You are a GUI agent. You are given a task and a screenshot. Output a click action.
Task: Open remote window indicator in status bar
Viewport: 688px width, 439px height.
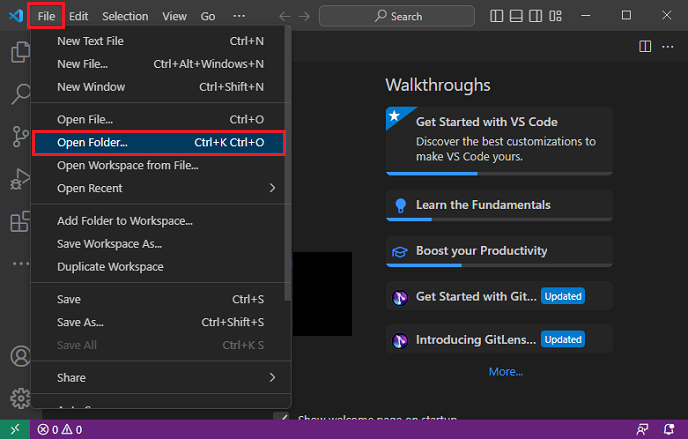tap(15, 429)
